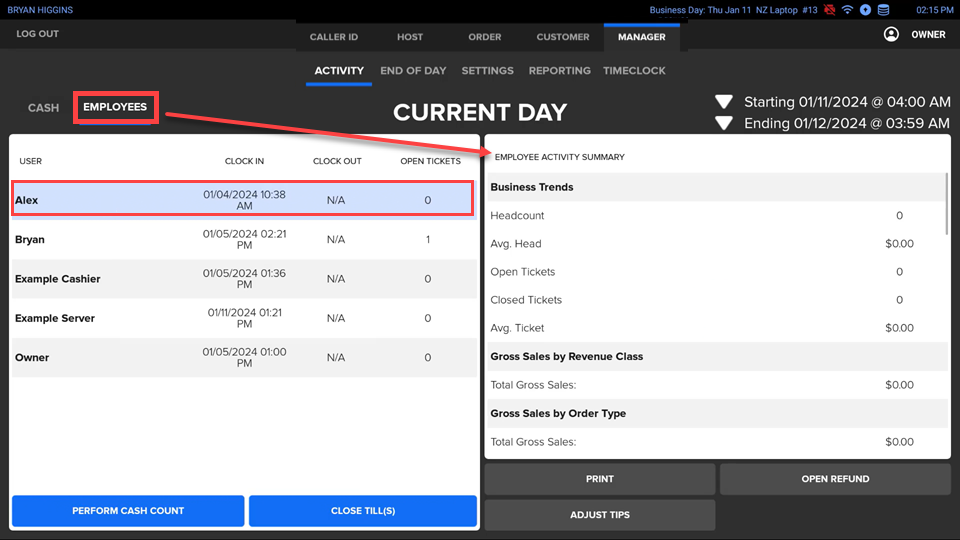Image resolution: width=960 pixels, height=540 pixels.
Task: Select the Cash sub-tab
Action: pyautogui.click(x=43, y=108)
